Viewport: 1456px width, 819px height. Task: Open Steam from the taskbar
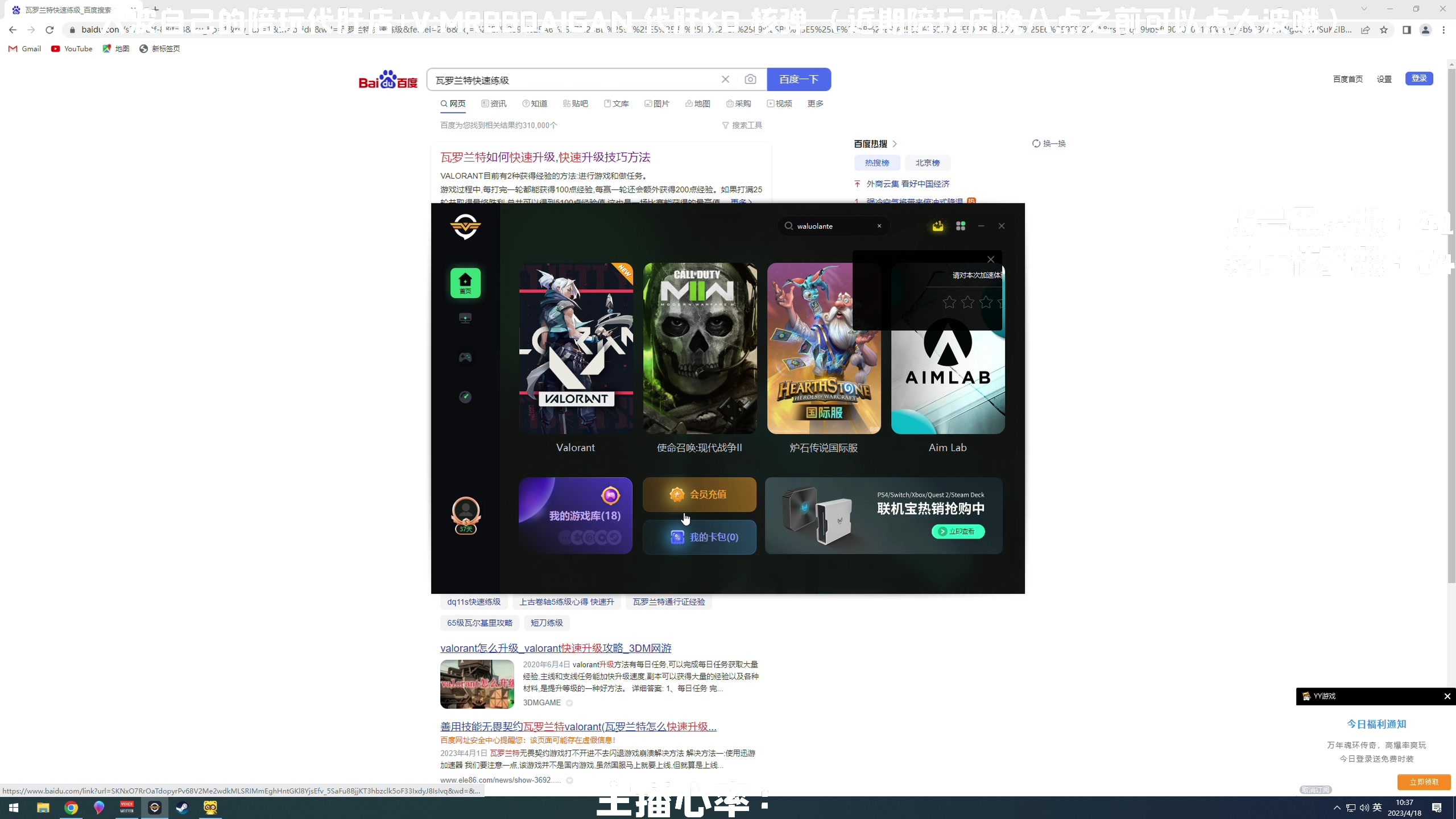[182, 808]
